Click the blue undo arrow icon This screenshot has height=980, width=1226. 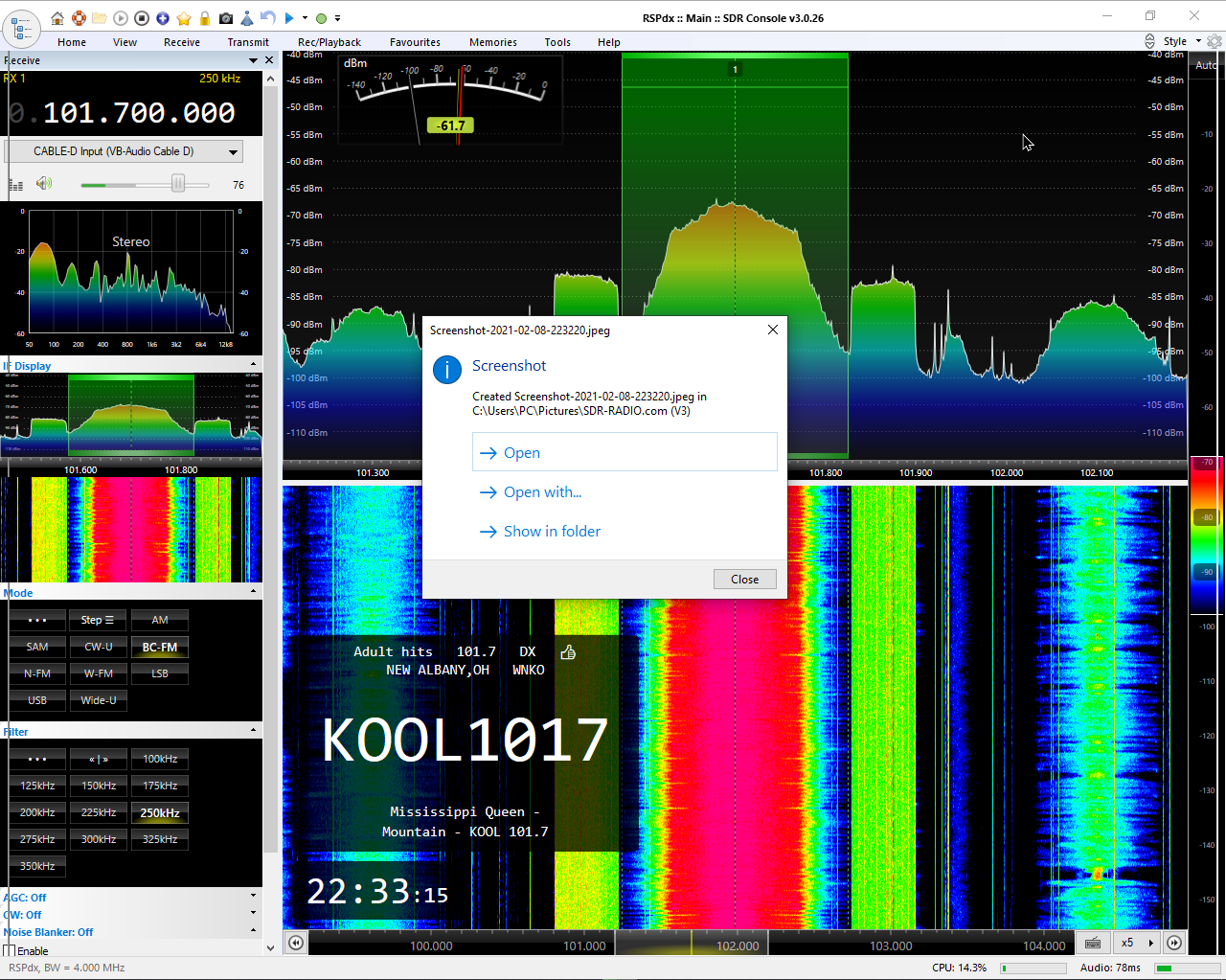(x=268, y=18)
